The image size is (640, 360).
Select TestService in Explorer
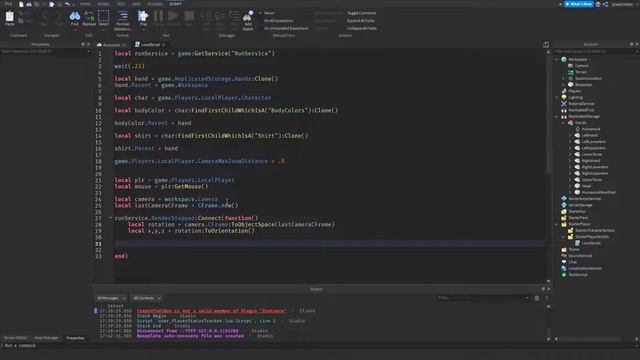click(x=575, y=275)
